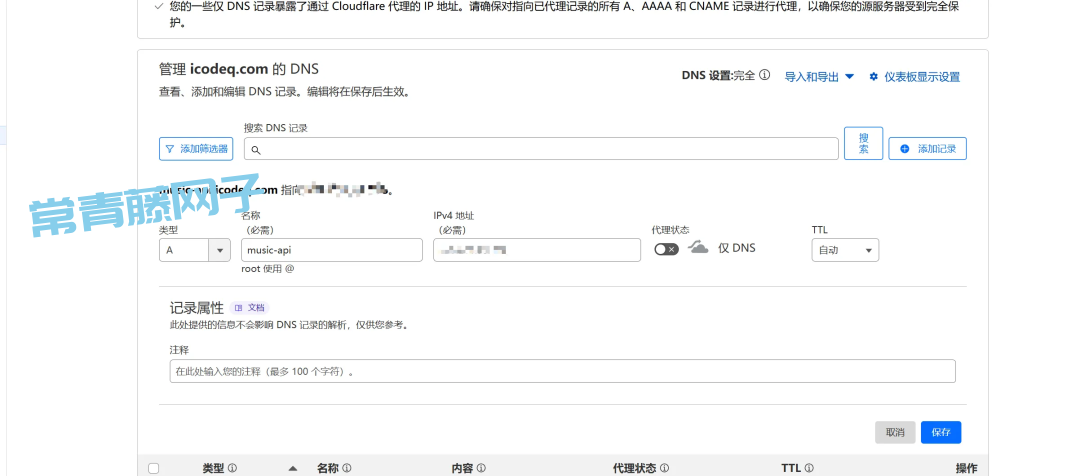Image resolution: width=1080 pixels, height=476 pixels.
Task: Open the 文档 documentation link
Action: [x=250, y=308]
